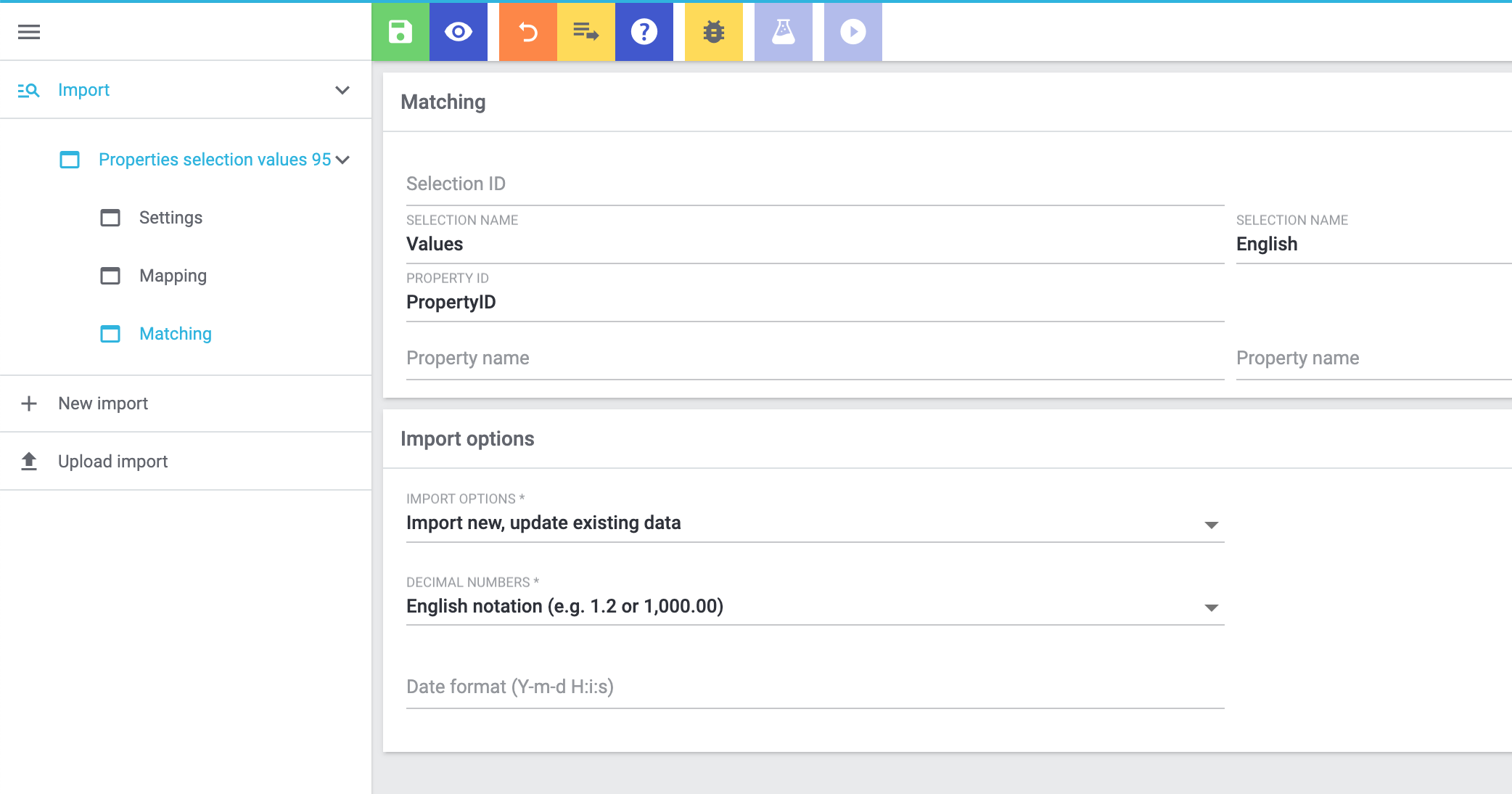Click the Selection ID field
The height and width of the screenshot is (794, 1512).
point(814,184)
